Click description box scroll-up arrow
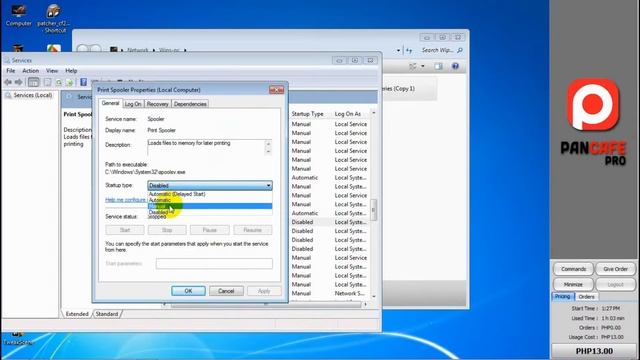 [268, 143]
